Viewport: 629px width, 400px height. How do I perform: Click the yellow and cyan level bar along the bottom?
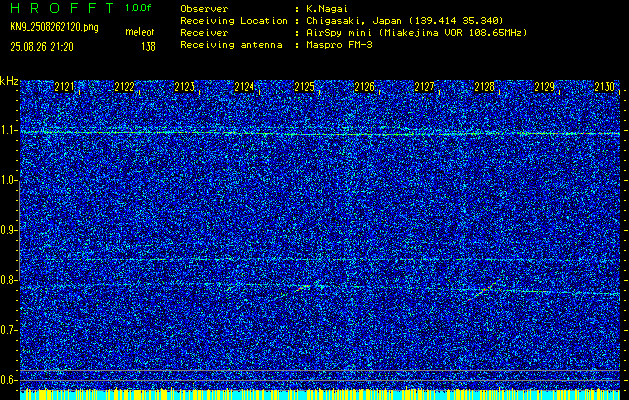point(320,394)
